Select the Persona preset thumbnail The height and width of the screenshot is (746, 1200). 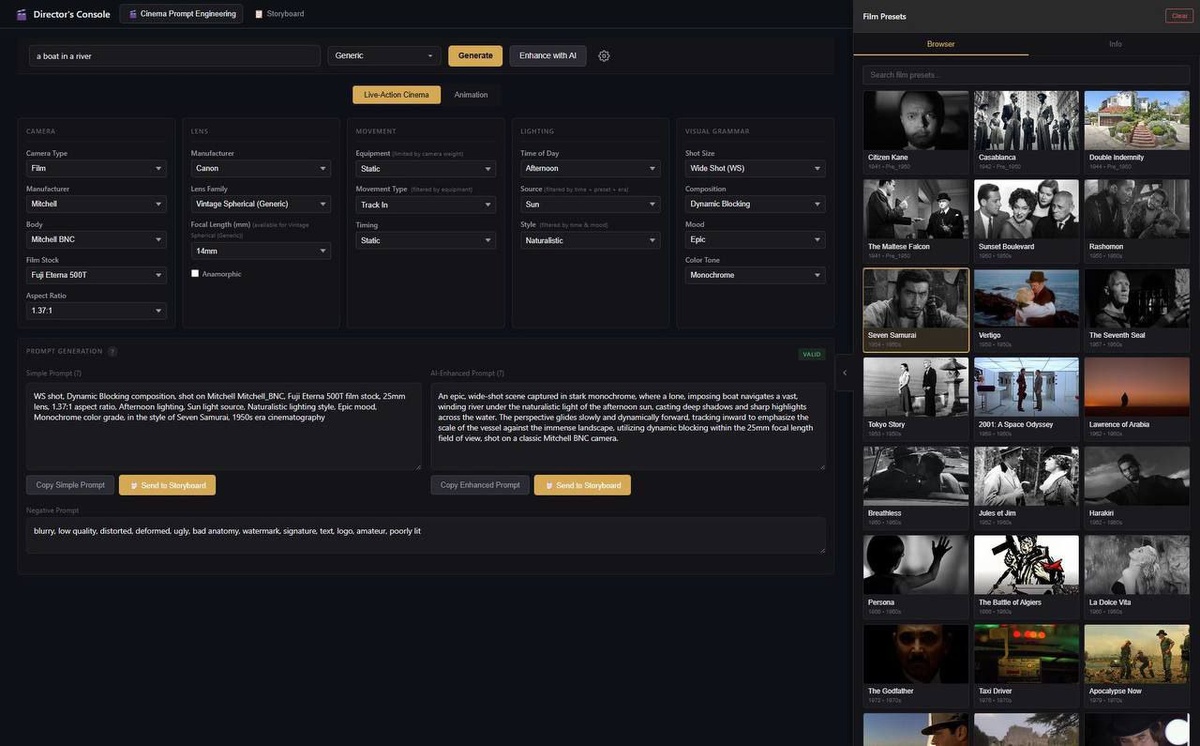pyautogui.click(x=916, y=576)
